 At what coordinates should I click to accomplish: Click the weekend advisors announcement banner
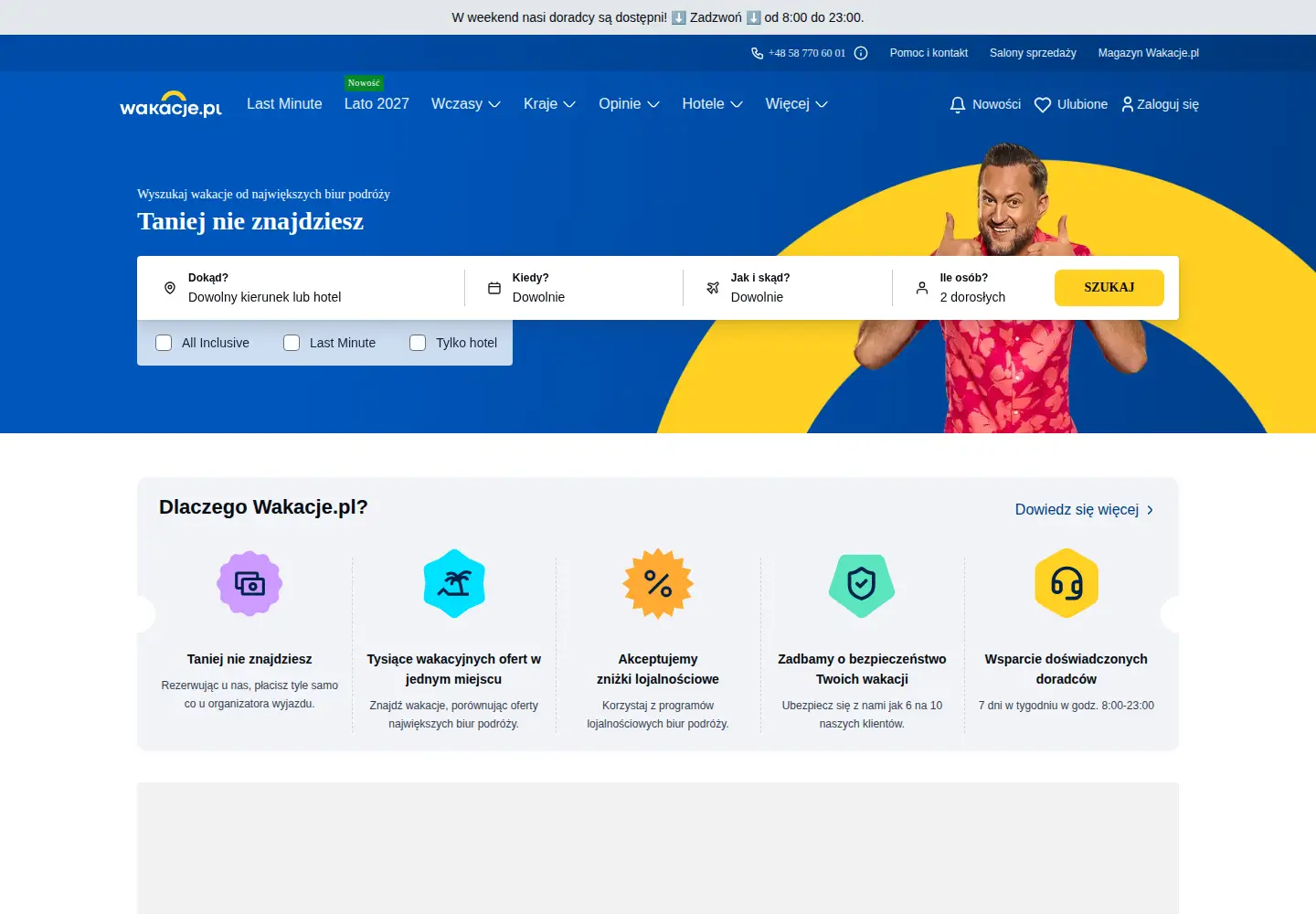658,17
